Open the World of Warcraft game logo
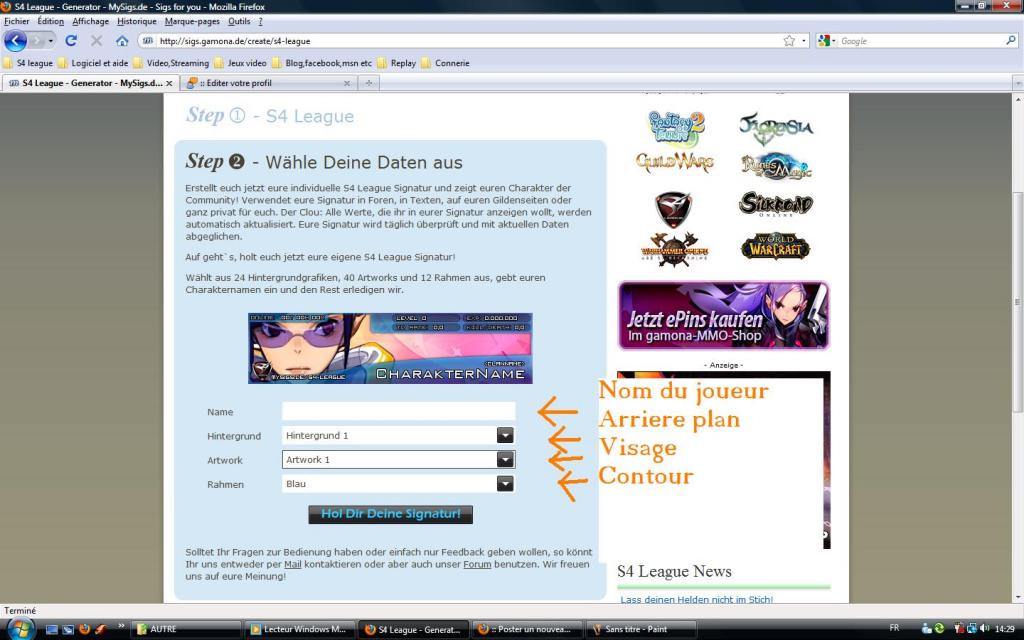This screenshot has width=1024, height=640. click(x=775, y=247)
